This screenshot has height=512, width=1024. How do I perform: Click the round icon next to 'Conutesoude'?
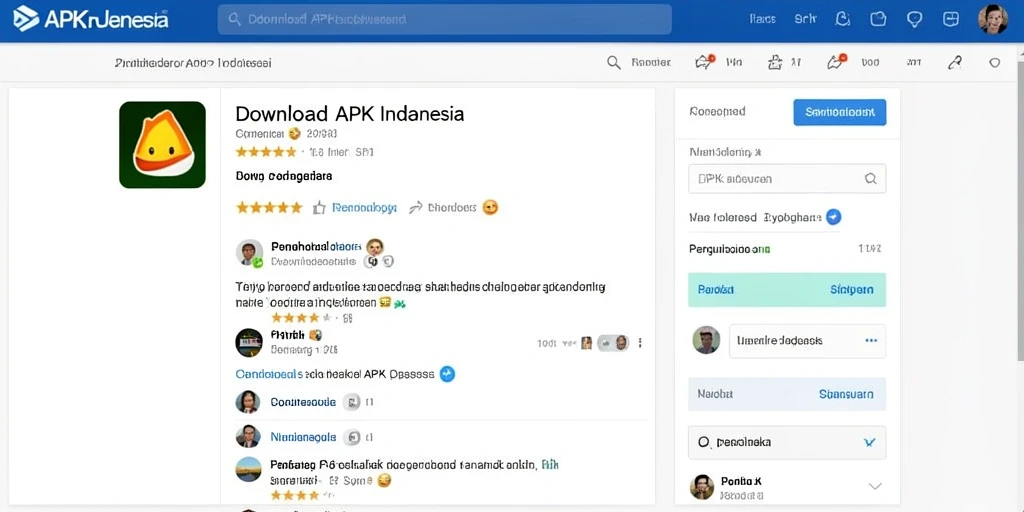[x=351, y=402]
